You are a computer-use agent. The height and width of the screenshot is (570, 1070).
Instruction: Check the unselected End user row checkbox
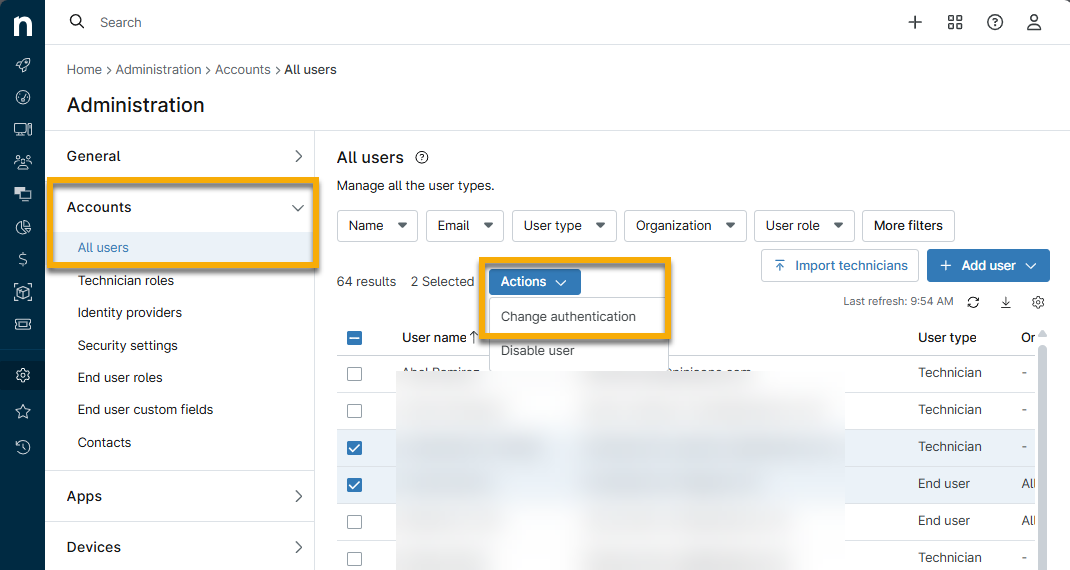[x=354, y=522]
